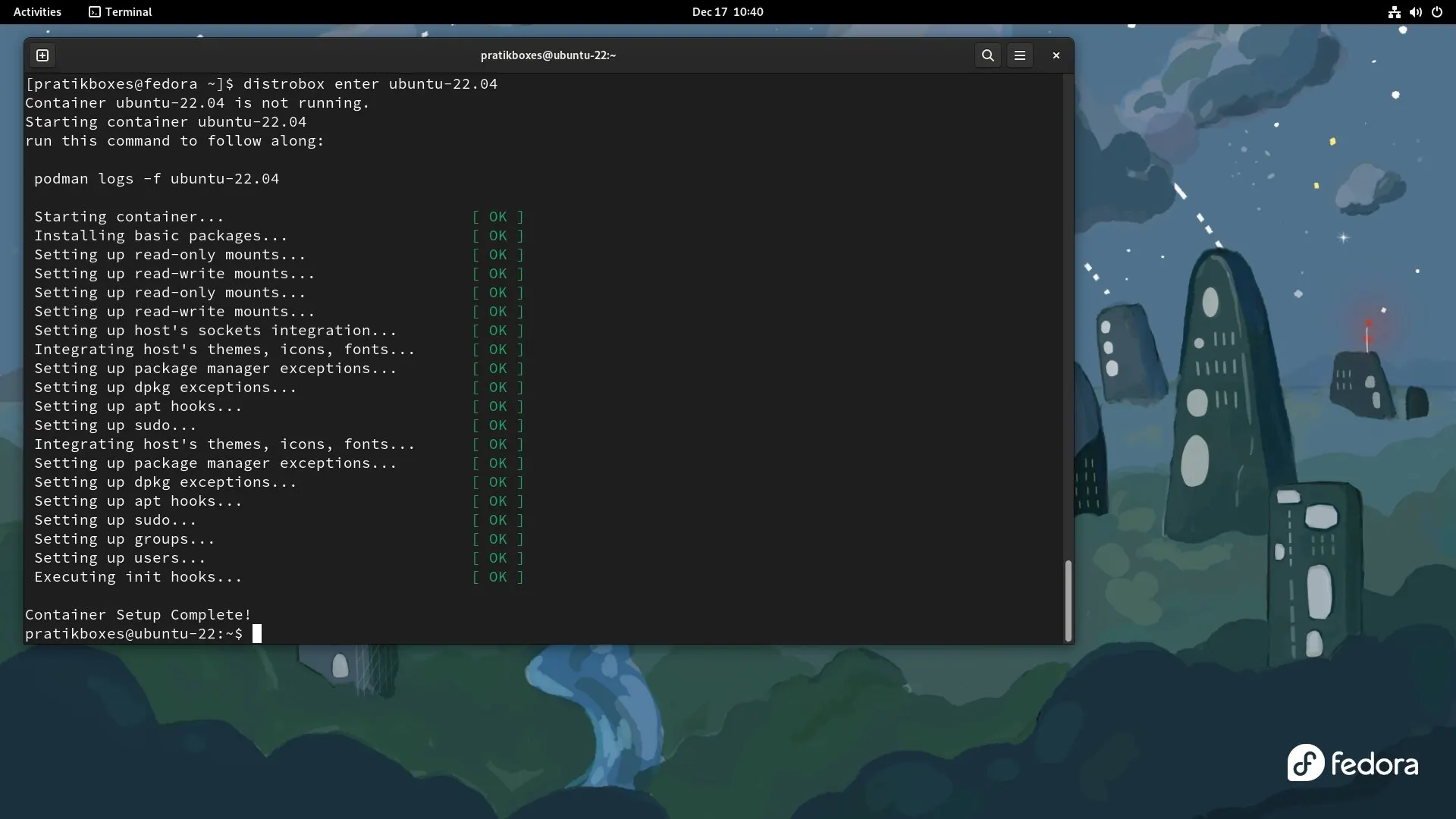Image resolution: width=1456 pixels, height=819 pixels.
Task: Click the OK status beside Starting container
Action: [x=497, y=217]
